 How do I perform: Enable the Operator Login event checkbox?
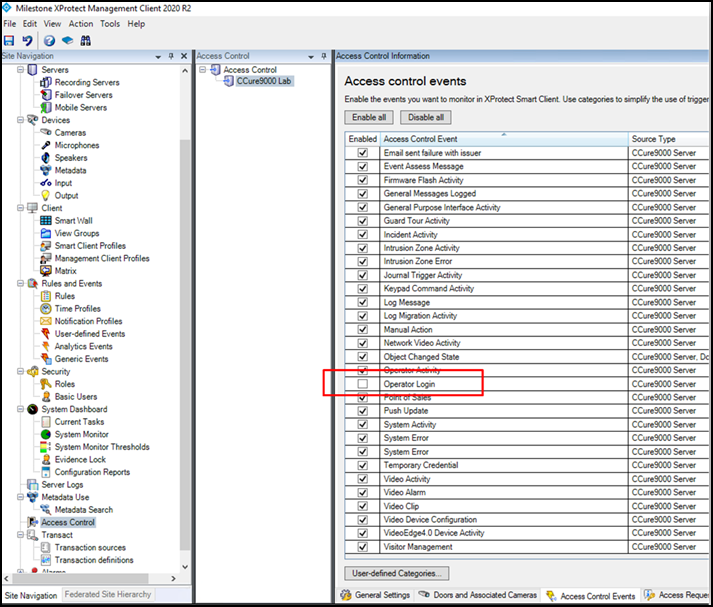[x=362, y=384]
